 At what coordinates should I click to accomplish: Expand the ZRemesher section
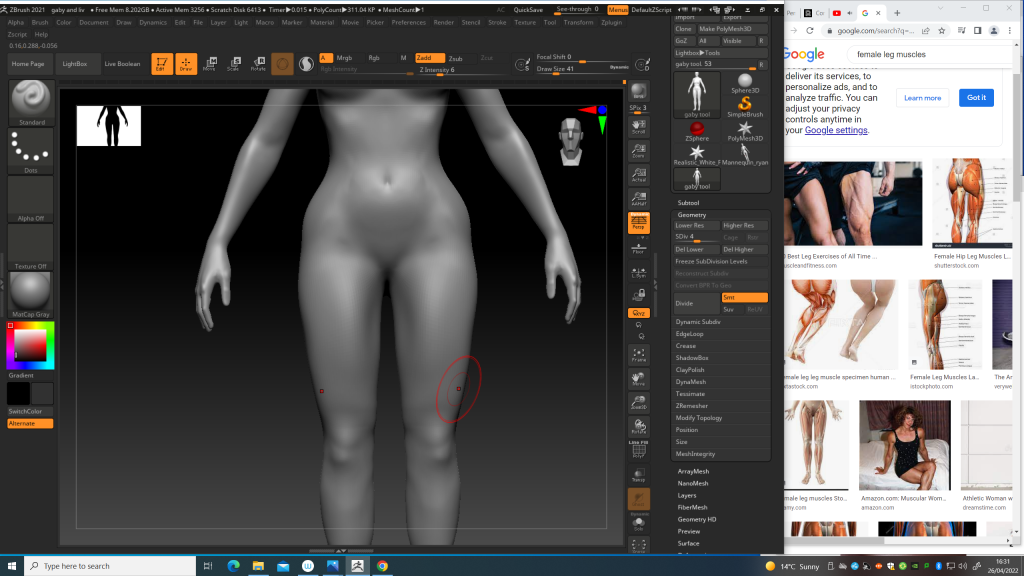click(x=692, y=406)
